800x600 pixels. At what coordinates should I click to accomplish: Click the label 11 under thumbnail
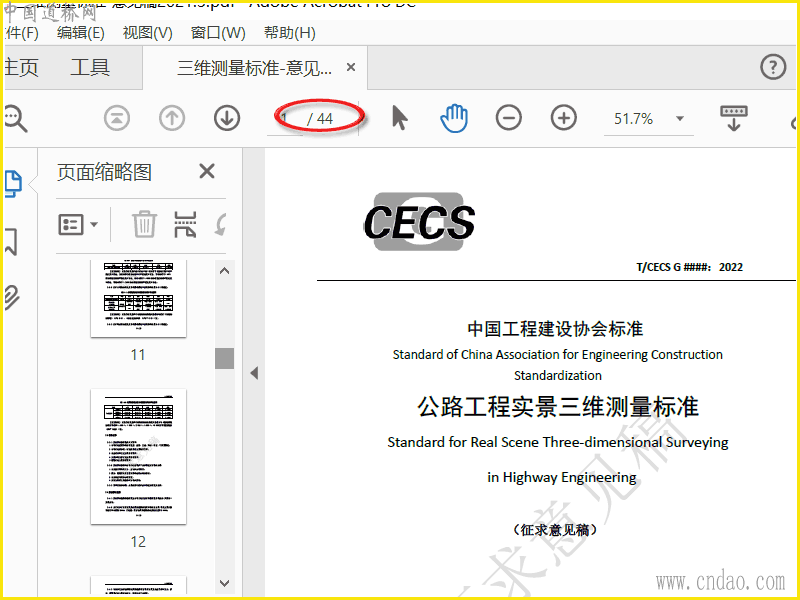pyautogui.click(x=138, y=355)
